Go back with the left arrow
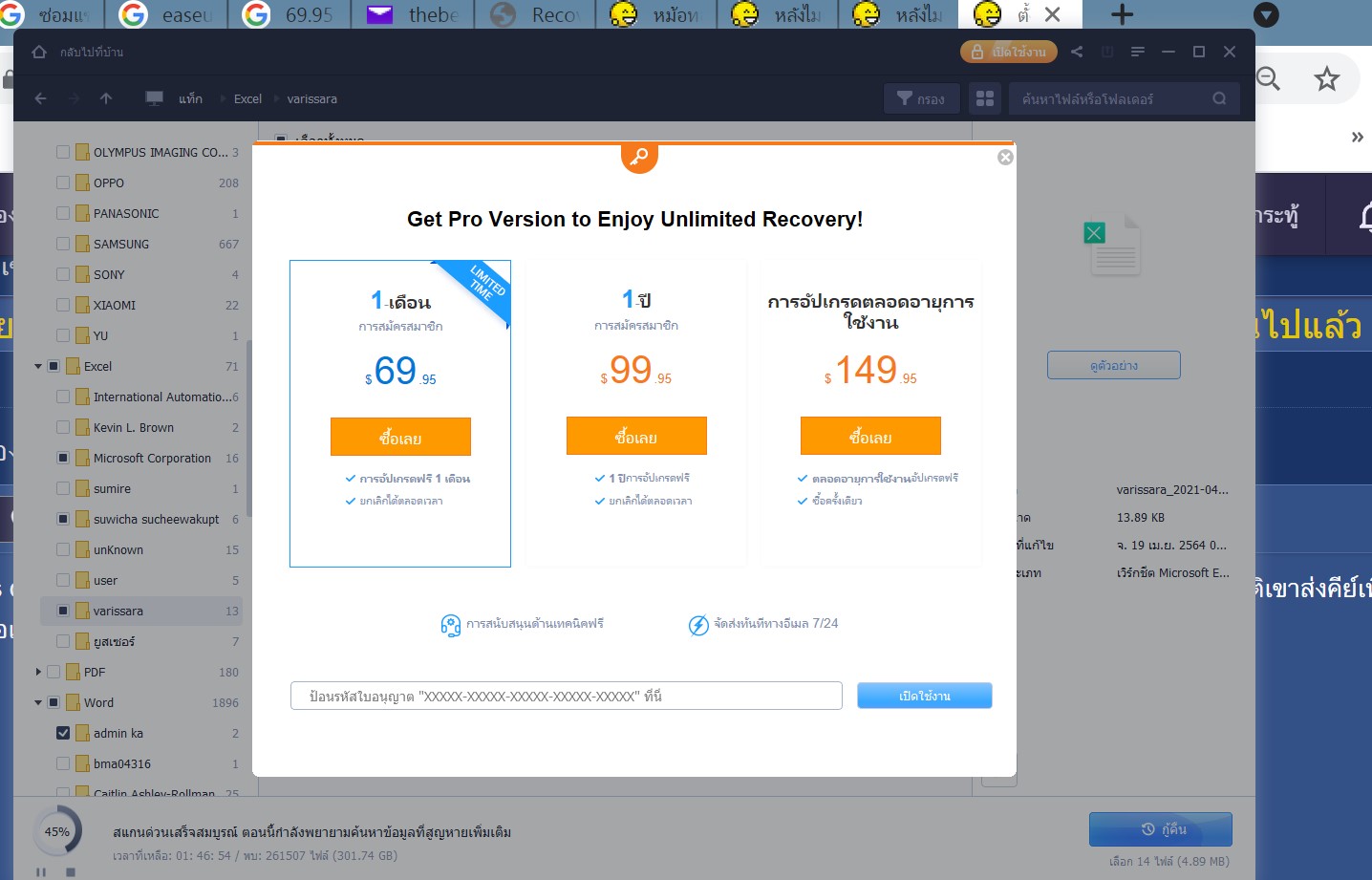Screen dimensions: 1372x880 40,98
